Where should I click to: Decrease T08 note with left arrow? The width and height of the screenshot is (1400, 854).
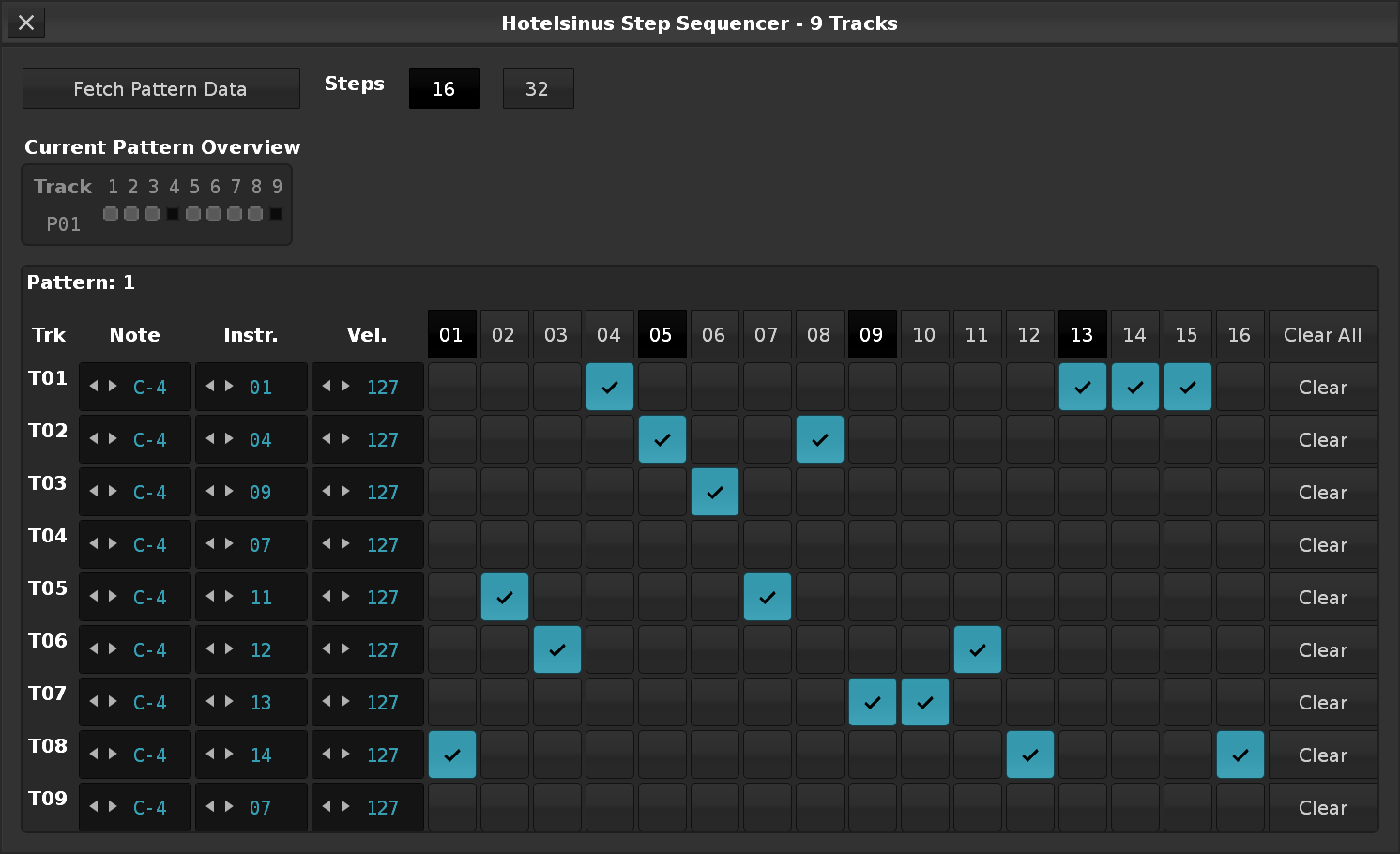click(x=94, y=754)
